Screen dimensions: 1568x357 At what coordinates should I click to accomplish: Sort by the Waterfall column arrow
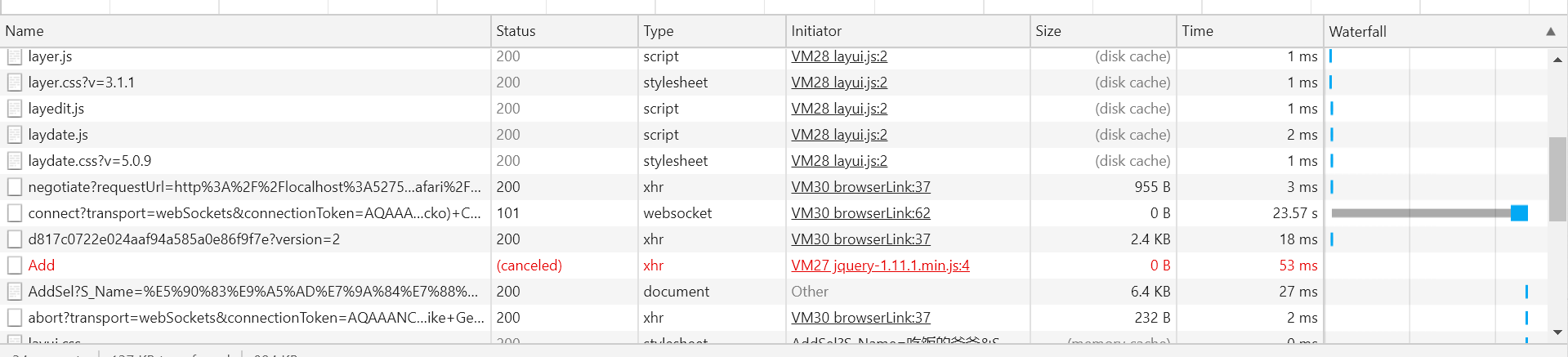click(x=1550, y=32)
